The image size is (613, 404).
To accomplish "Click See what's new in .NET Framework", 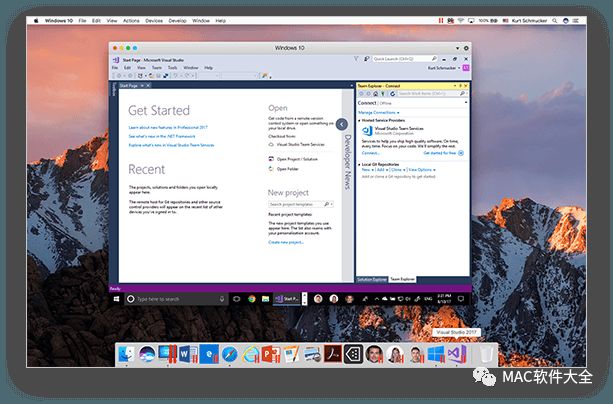I will pos(162,136).
